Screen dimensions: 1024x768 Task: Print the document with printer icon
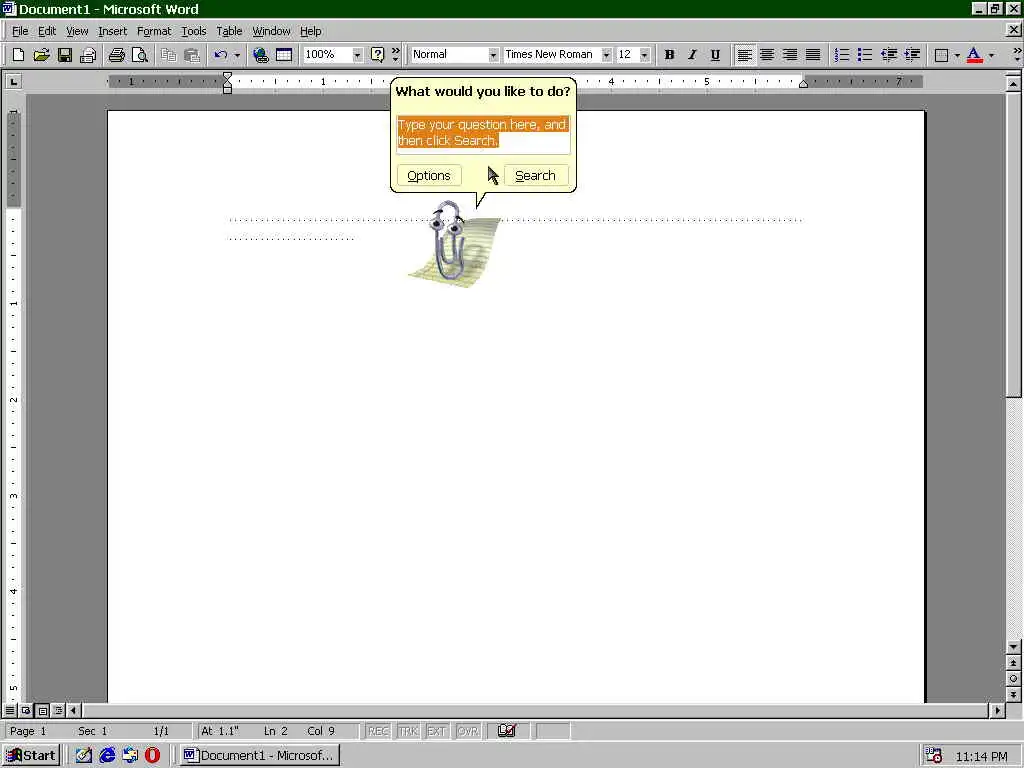116,55
